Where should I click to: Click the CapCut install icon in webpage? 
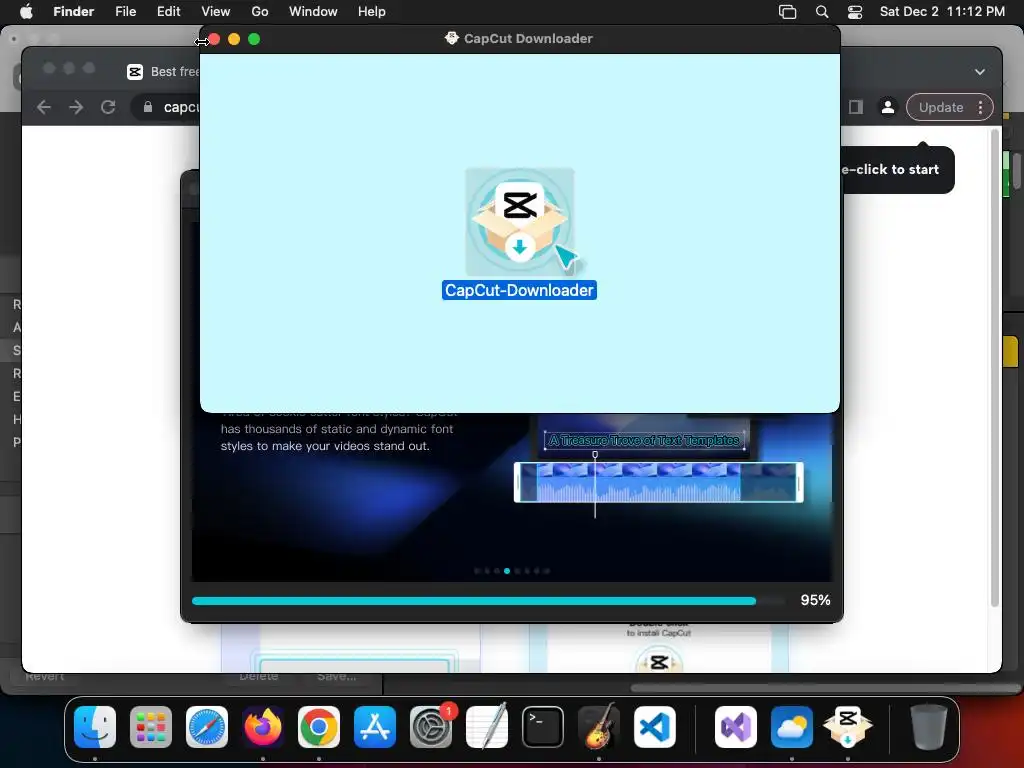coord(659,661)
